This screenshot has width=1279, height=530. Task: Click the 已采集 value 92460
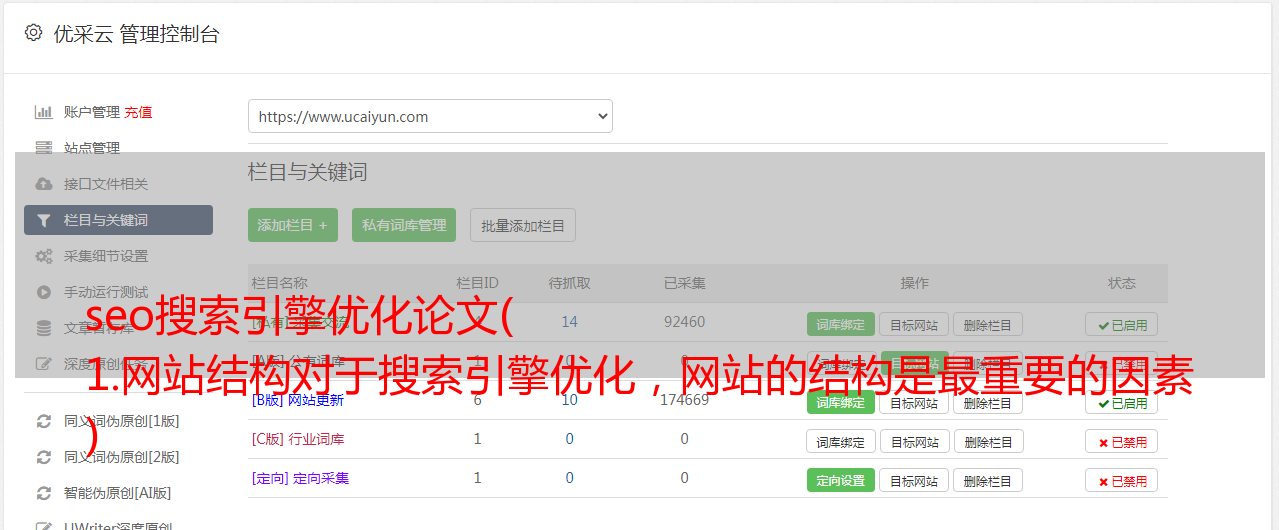(684, 322)
